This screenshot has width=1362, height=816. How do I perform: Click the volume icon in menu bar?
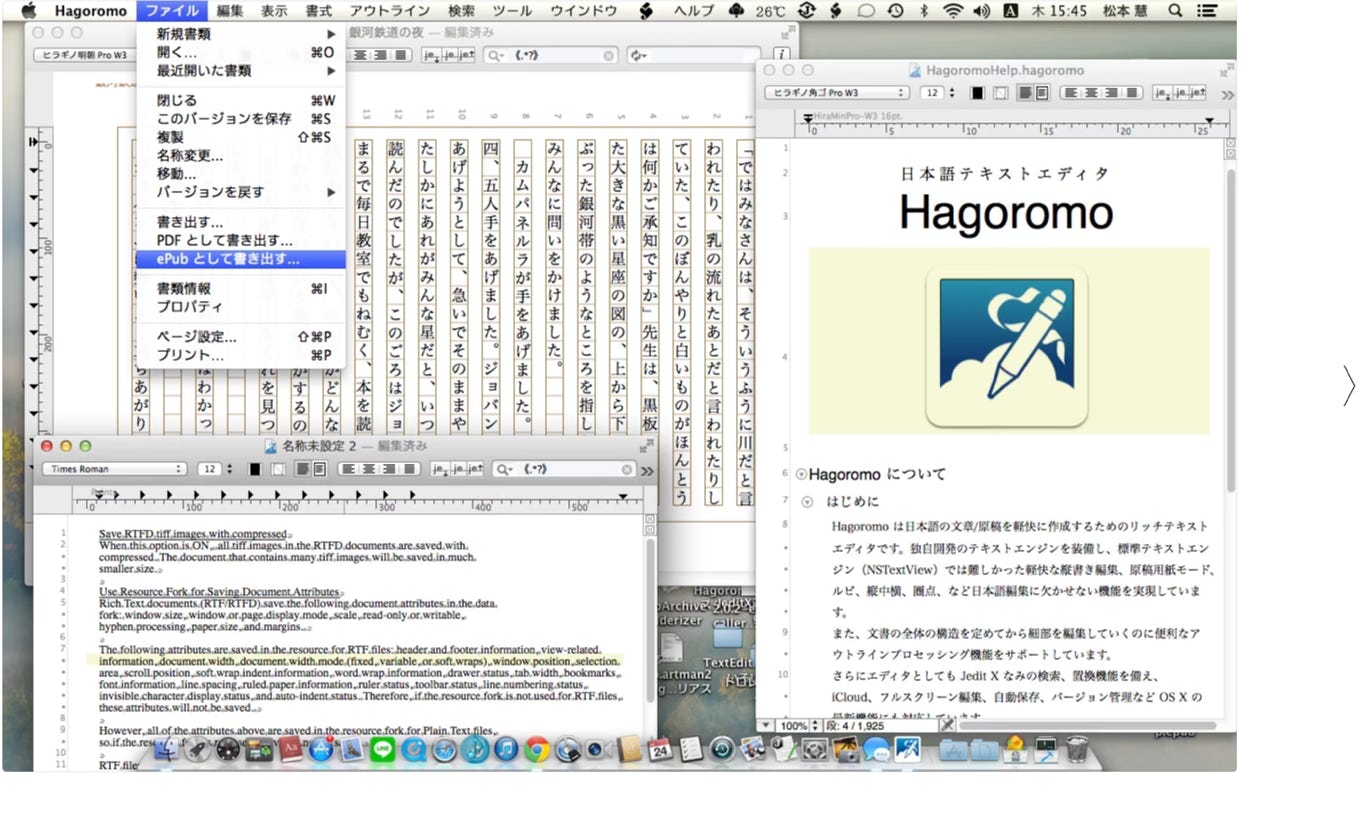[981, 11]
